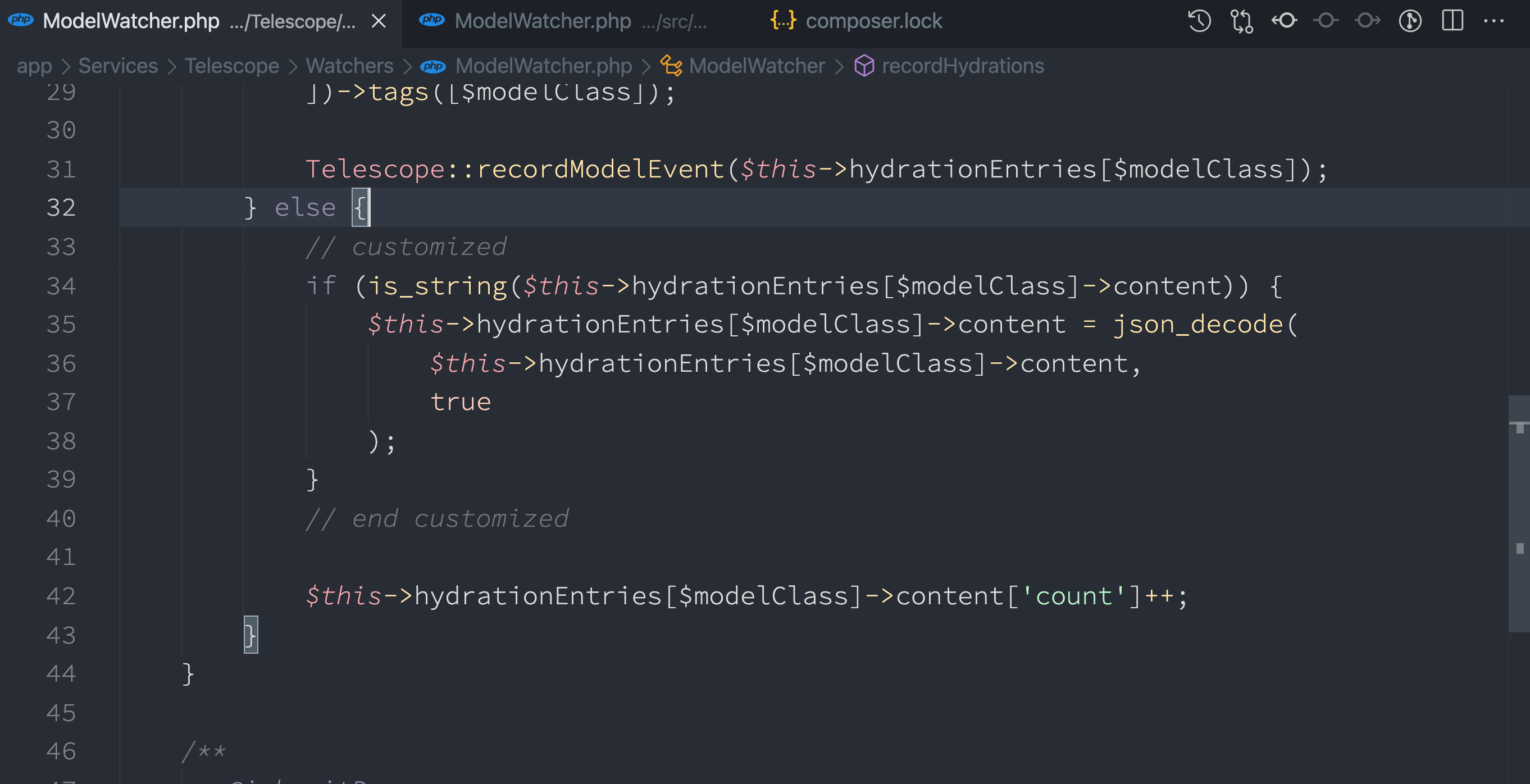Click the current change indicator icon

(1326, 21)
